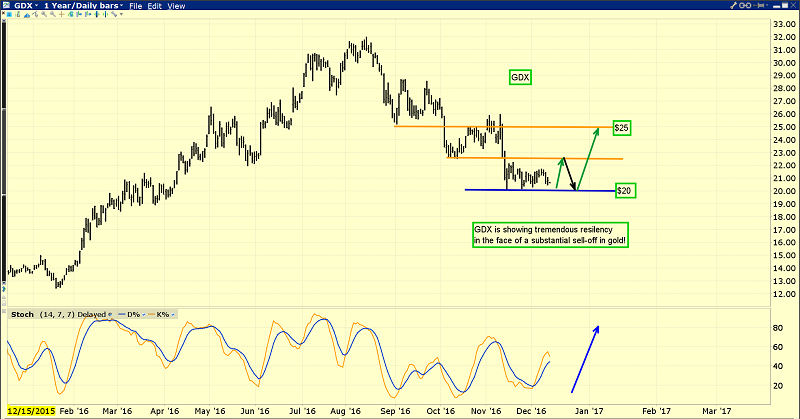Click the first magnifier zoom icon
Screen dimensions: 800x419
pyautogui.click(x=44, y=14)
